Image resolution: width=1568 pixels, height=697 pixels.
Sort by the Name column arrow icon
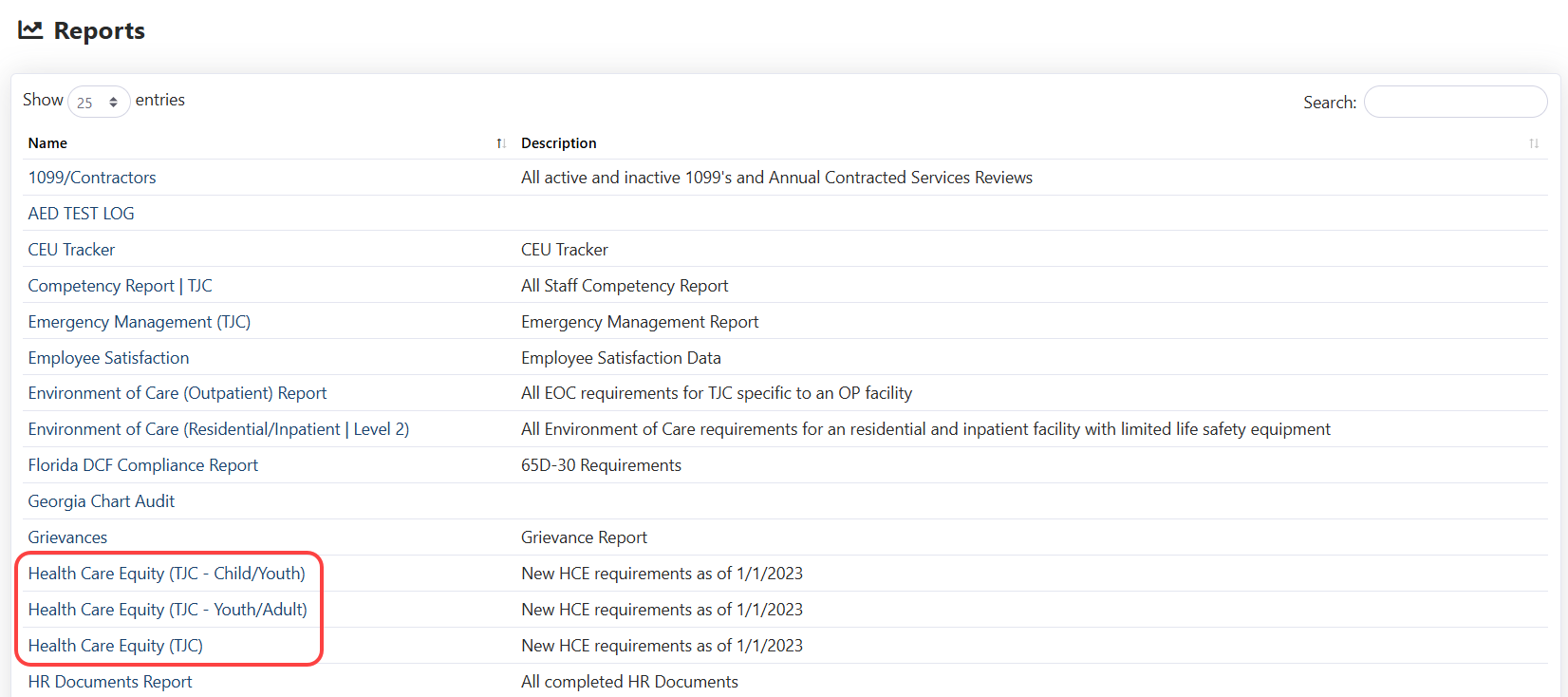coord(501,143)
